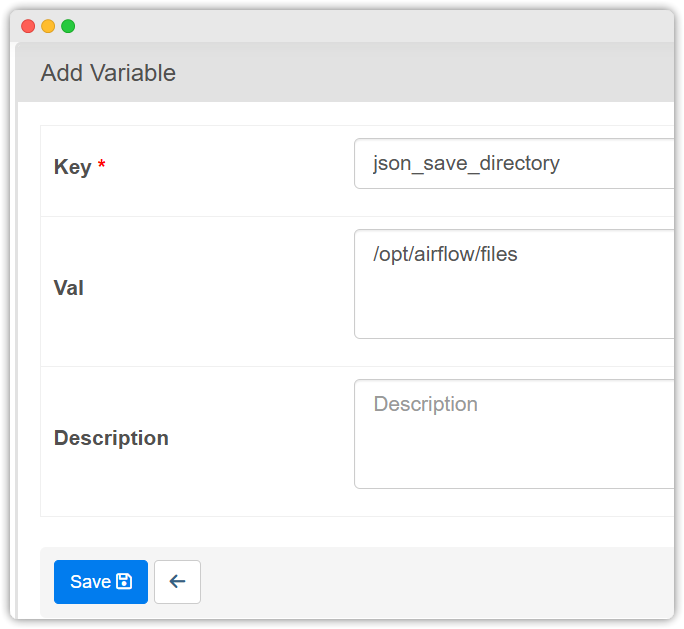
Task: Click the bold Description field label
Action: (111, 438)
